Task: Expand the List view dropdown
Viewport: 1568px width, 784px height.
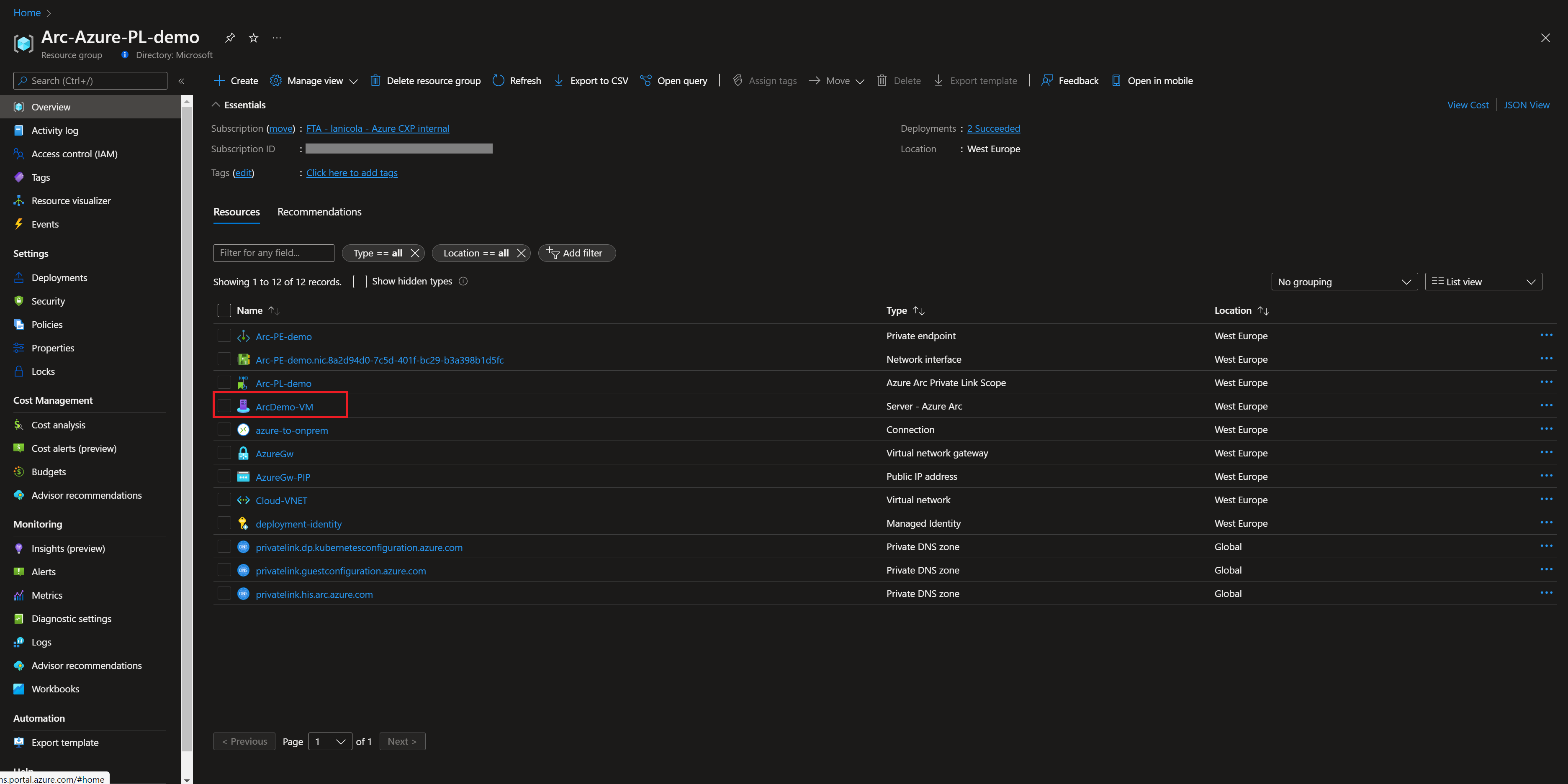Action: click(1483, 282)
